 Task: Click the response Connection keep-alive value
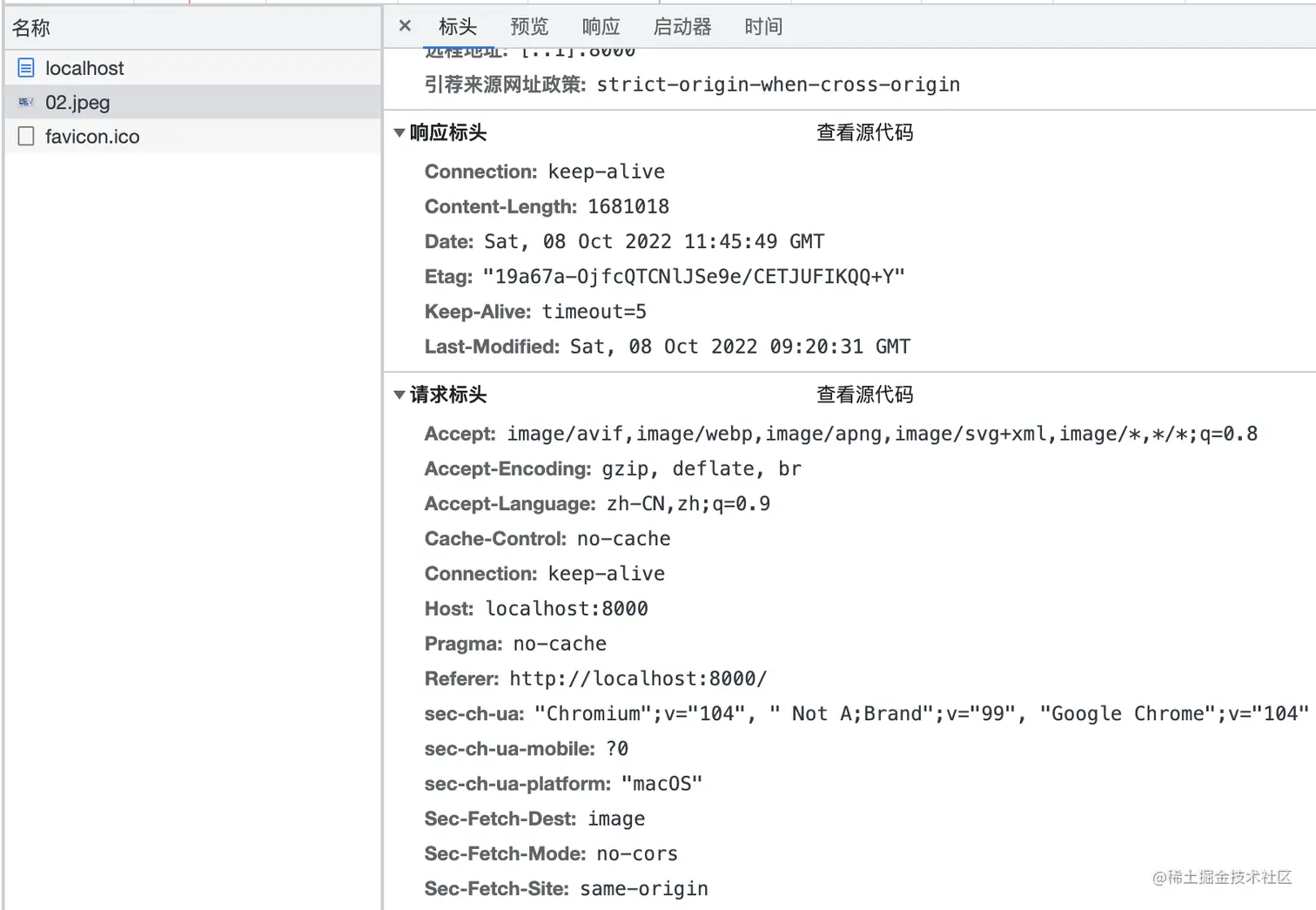click(x=606, y=172)
